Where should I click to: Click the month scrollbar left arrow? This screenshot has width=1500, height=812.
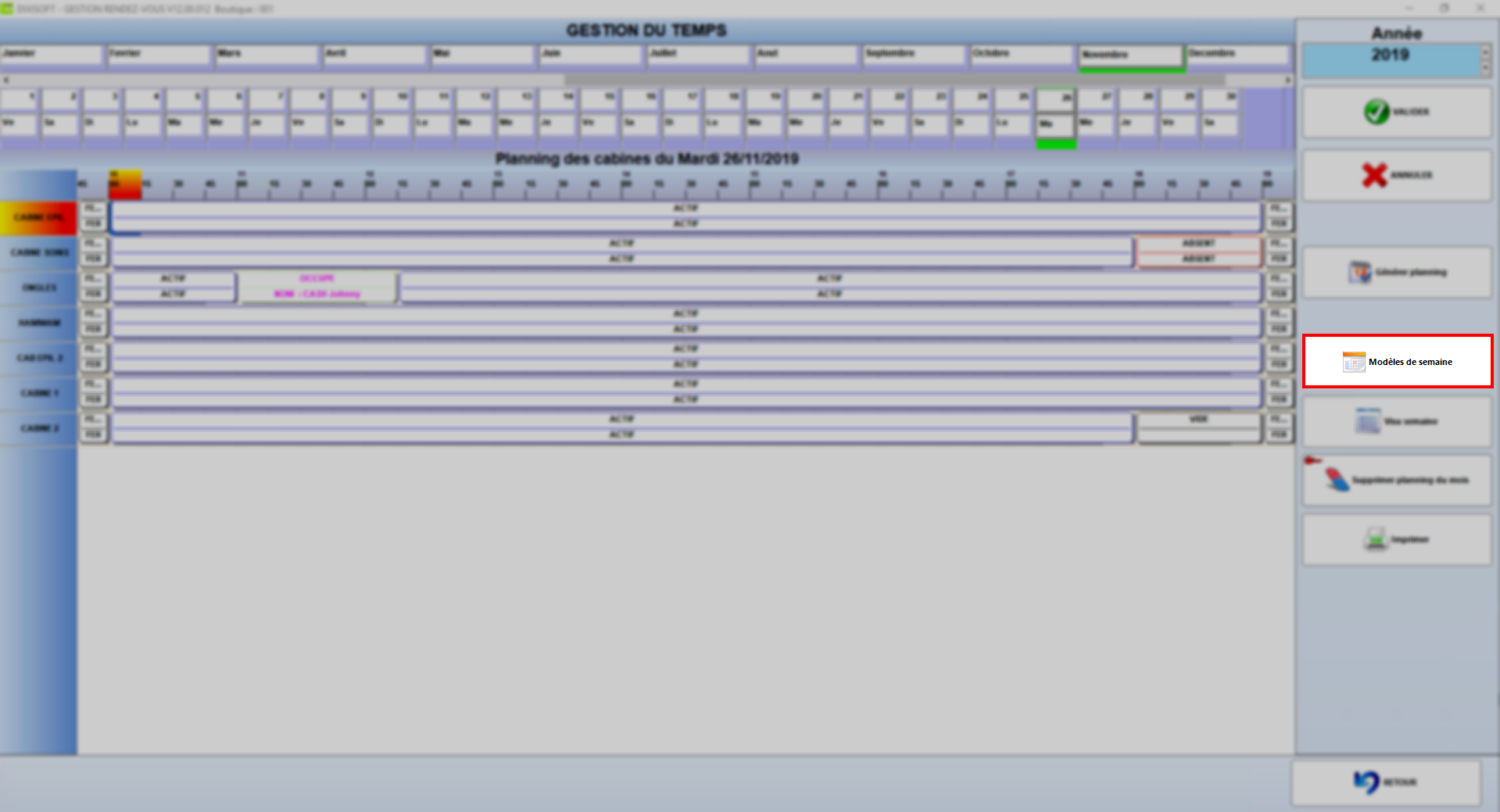point(6,80)
